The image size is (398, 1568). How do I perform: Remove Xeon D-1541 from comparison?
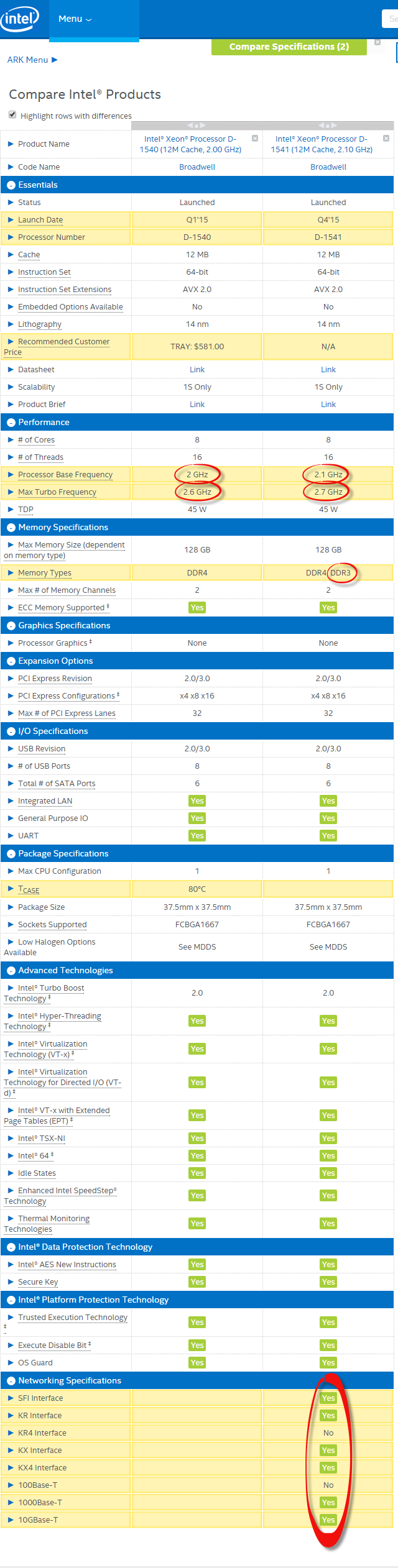click(x=386, y=138)
